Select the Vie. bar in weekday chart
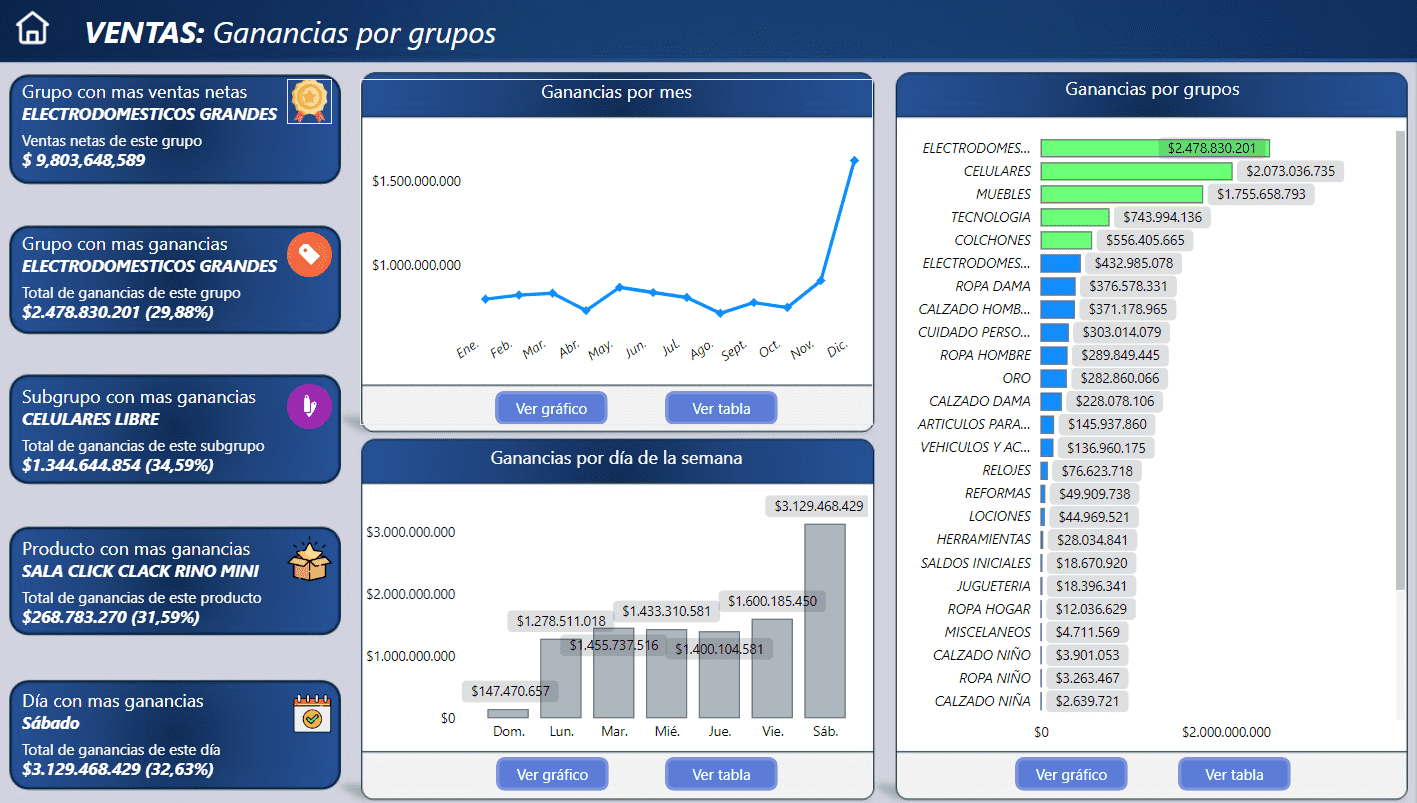 tap(772, 668)
